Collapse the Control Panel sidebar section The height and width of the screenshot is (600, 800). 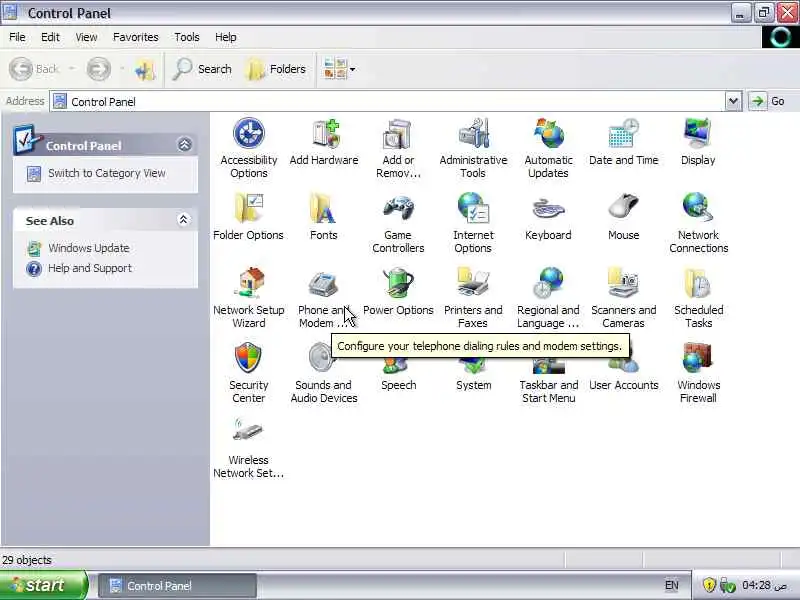(184, 145)
